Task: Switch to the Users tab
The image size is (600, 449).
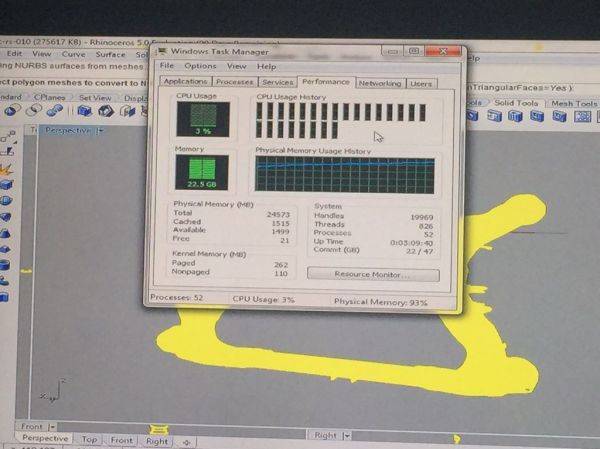Action: click(x=421, y=83)
